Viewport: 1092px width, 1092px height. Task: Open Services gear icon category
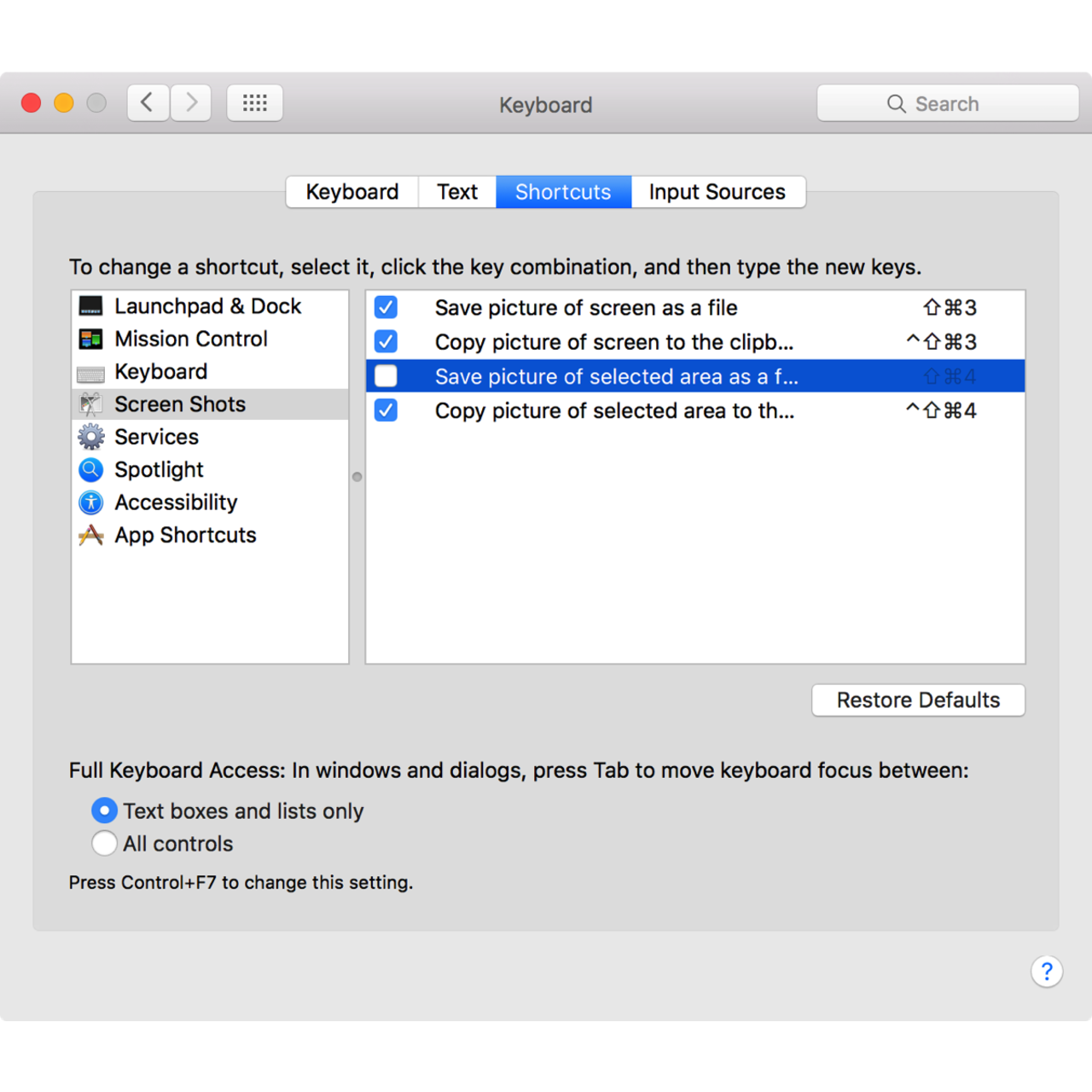[x=90, y=437]
